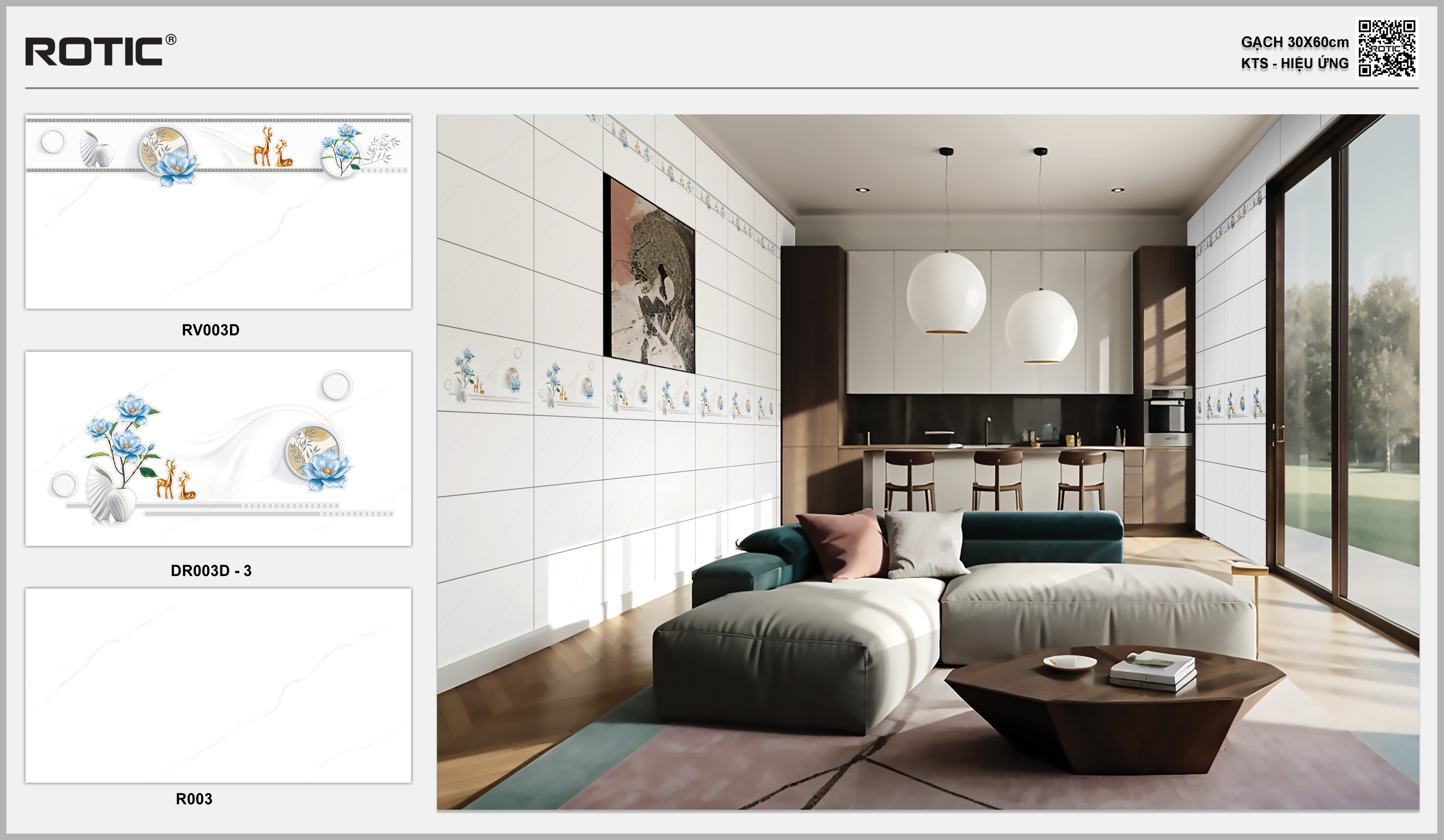The image size is (1444, 840).
Task: Click the KTS - HIỆU ỨNG text
Action: (1294, 64)
